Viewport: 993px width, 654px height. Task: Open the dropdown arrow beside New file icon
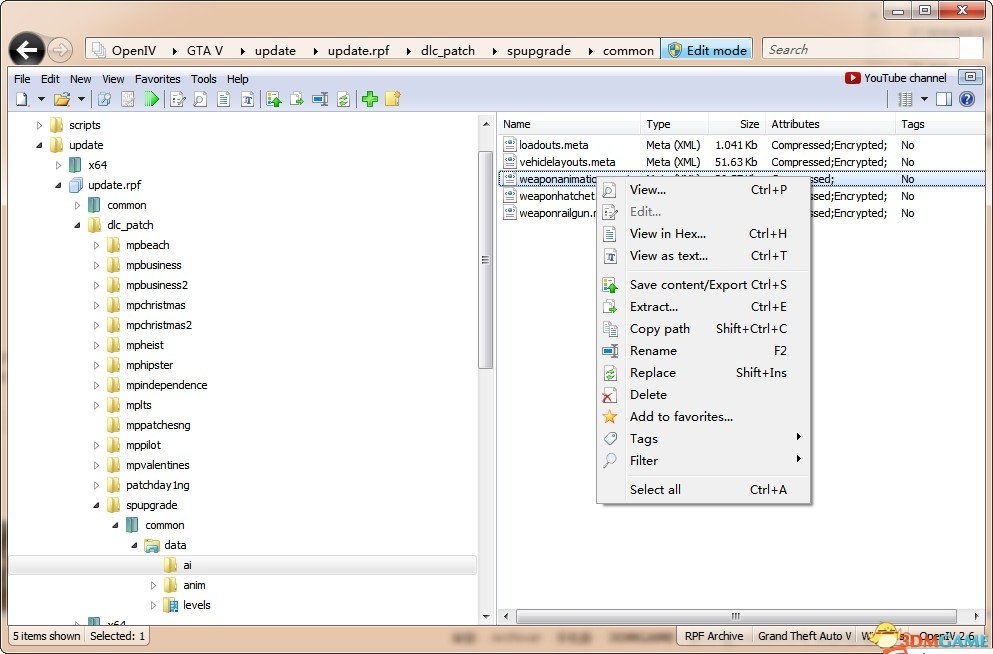(41, 99)
